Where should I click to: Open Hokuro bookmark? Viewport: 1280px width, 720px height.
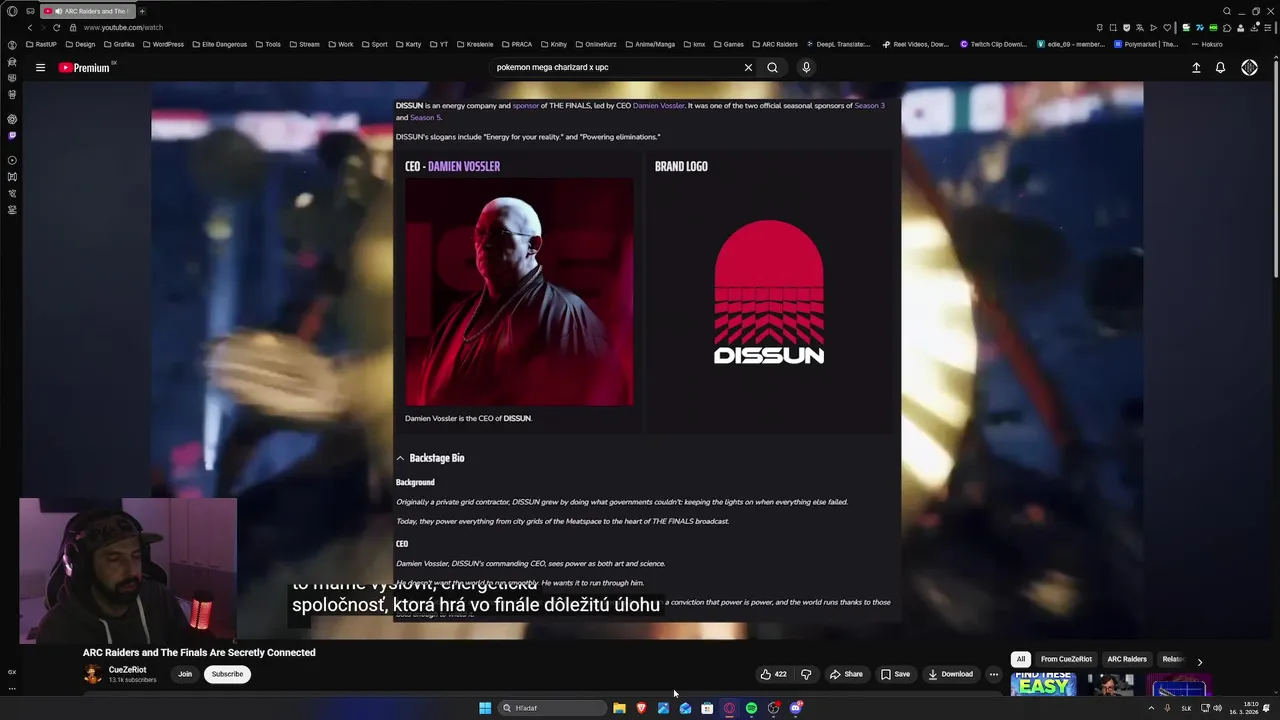click(x=1207, y=44)
